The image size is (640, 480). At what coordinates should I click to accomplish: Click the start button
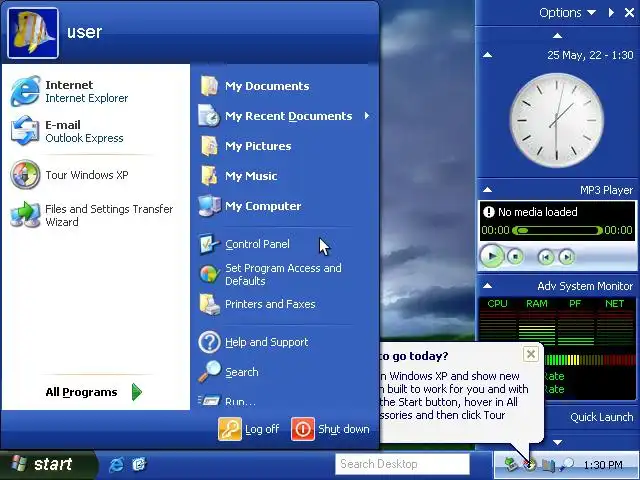[48, 464]
